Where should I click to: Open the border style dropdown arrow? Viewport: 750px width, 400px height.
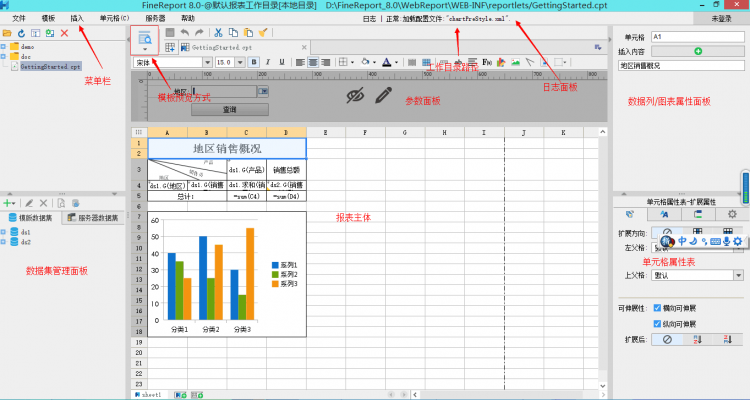point(353,63)
